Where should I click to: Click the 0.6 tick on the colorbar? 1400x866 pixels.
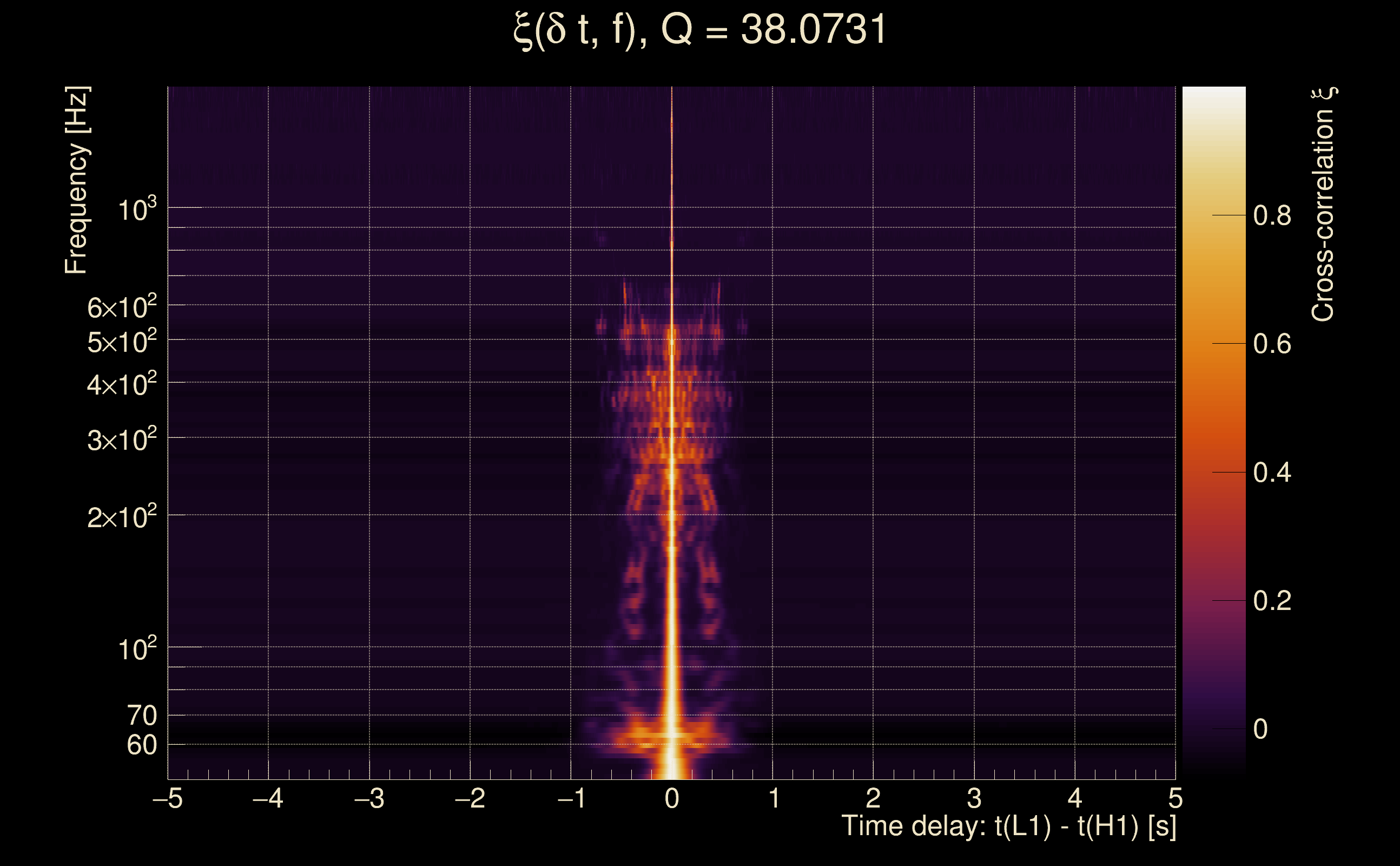1272,344
